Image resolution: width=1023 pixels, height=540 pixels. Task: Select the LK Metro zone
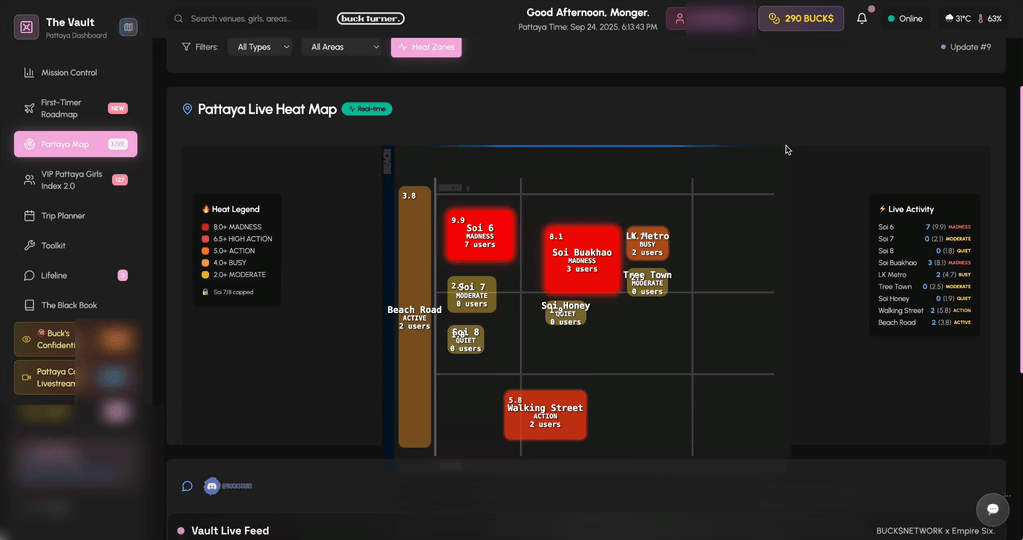click(x=647, y=243)
